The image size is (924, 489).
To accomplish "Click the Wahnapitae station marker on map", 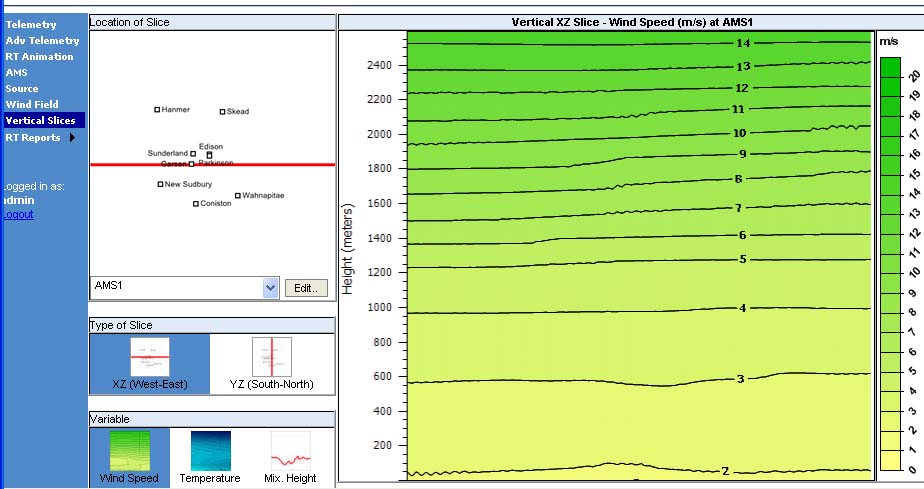I will pos(237,196).
